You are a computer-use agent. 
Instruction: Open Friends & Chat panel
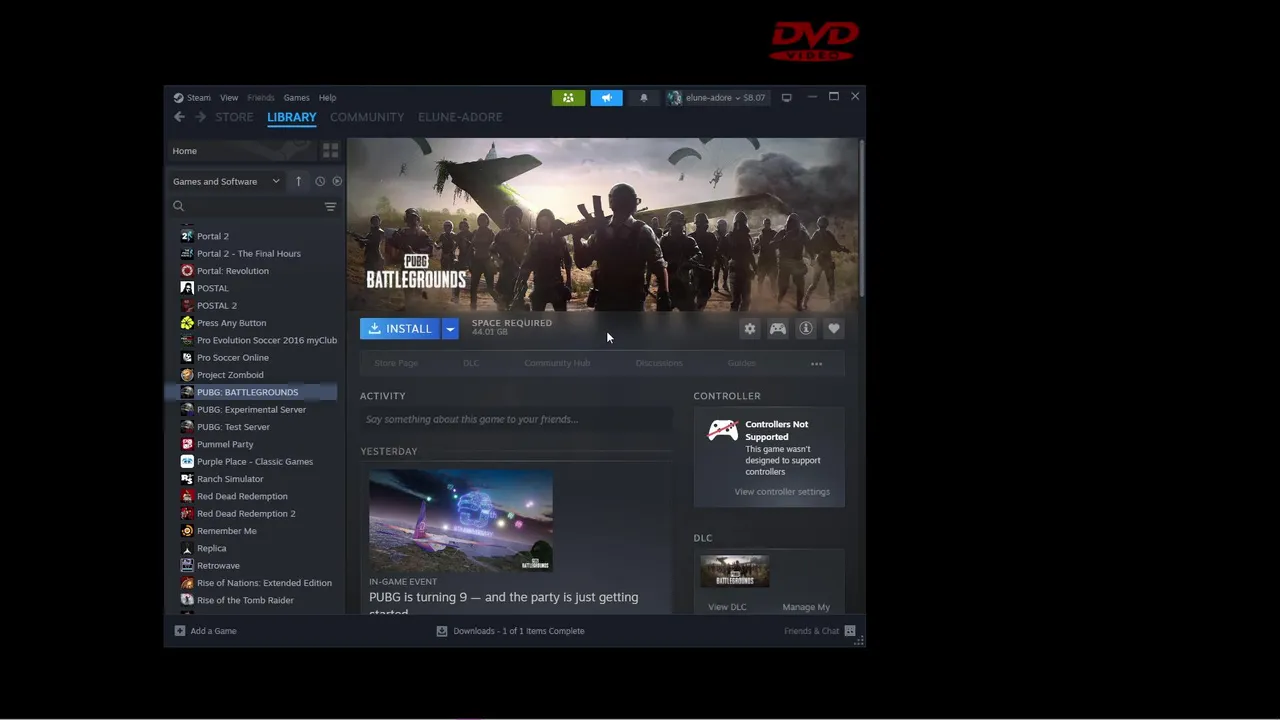(819, 631)
